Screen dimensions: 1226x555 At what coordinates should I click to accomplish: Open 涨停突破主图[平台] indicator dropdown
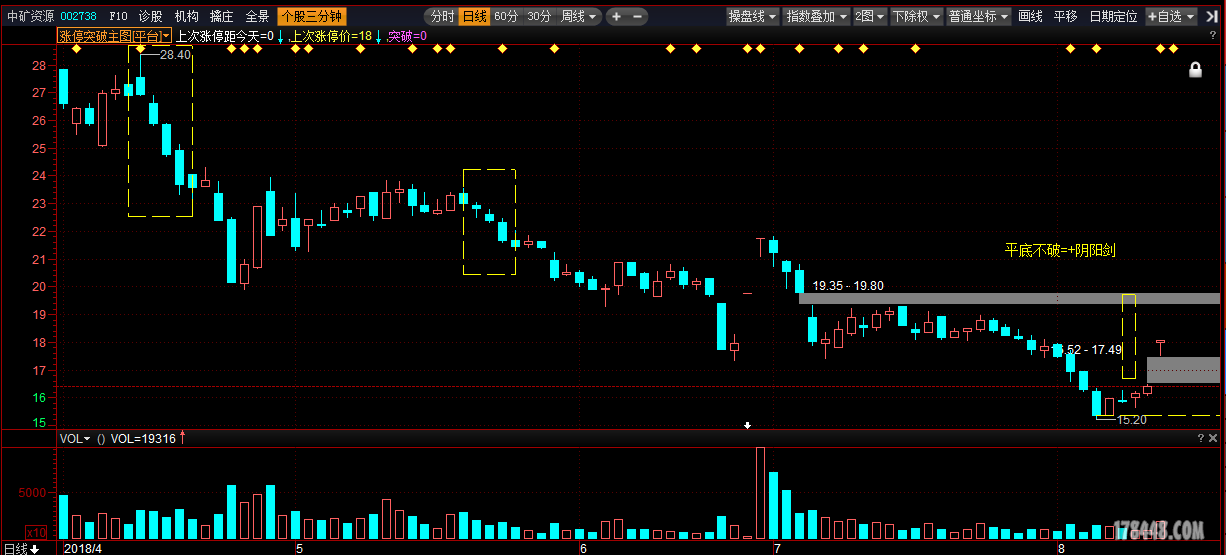pos(114,36)
